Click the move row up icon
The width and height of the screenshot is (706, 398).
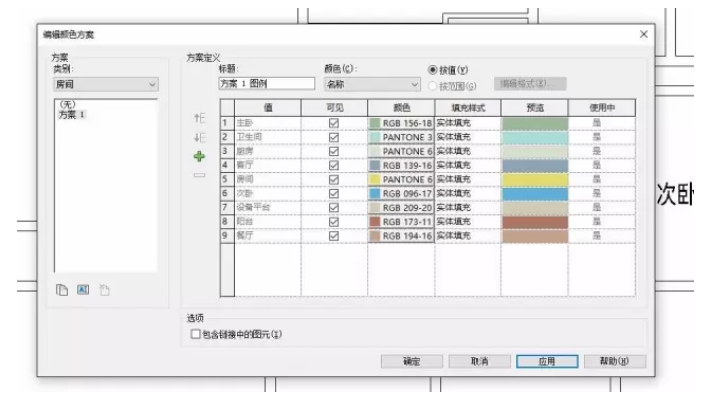[199, 118]
